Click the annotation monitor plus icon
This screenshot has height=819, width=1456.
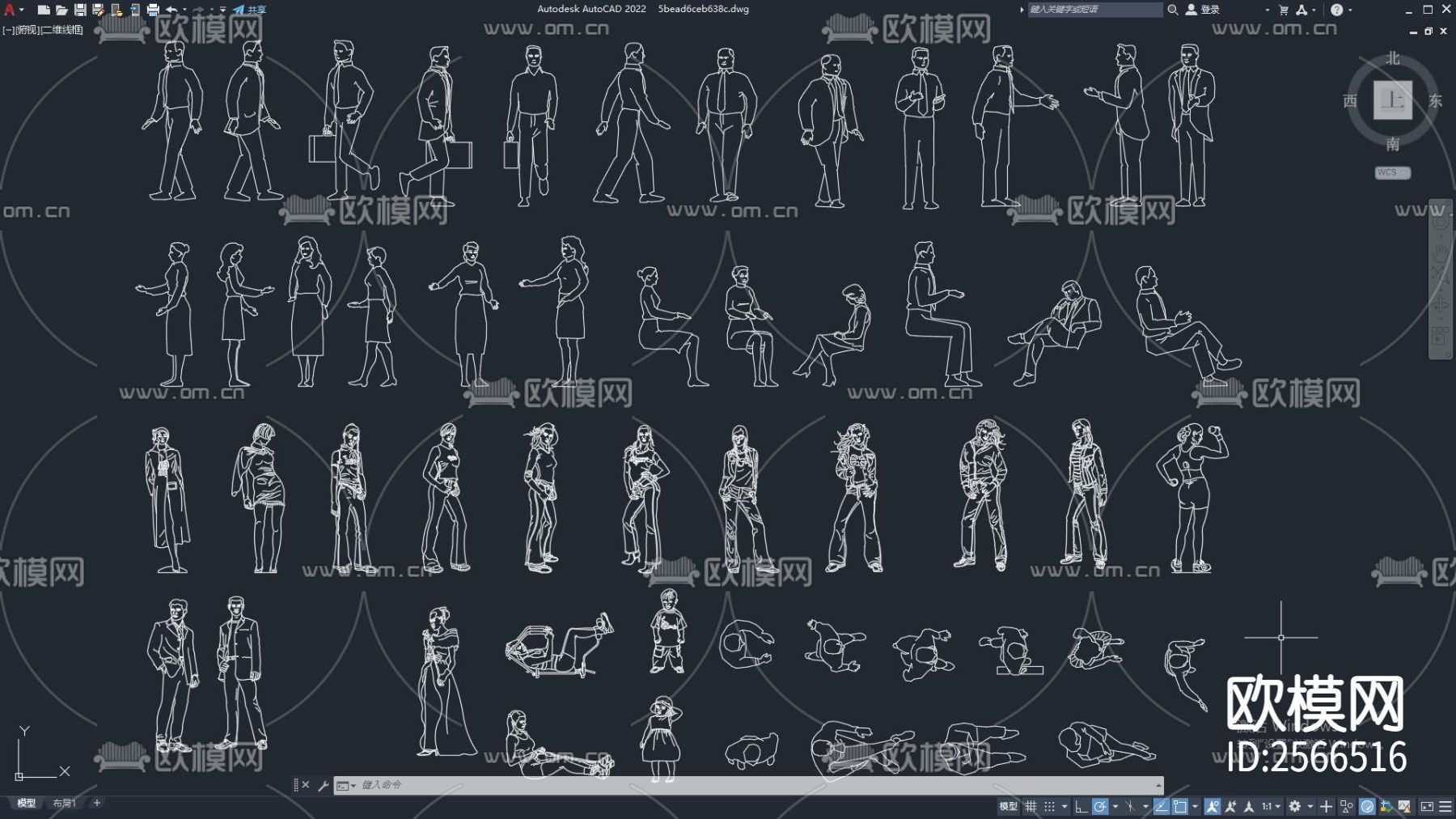[1326, 806]
